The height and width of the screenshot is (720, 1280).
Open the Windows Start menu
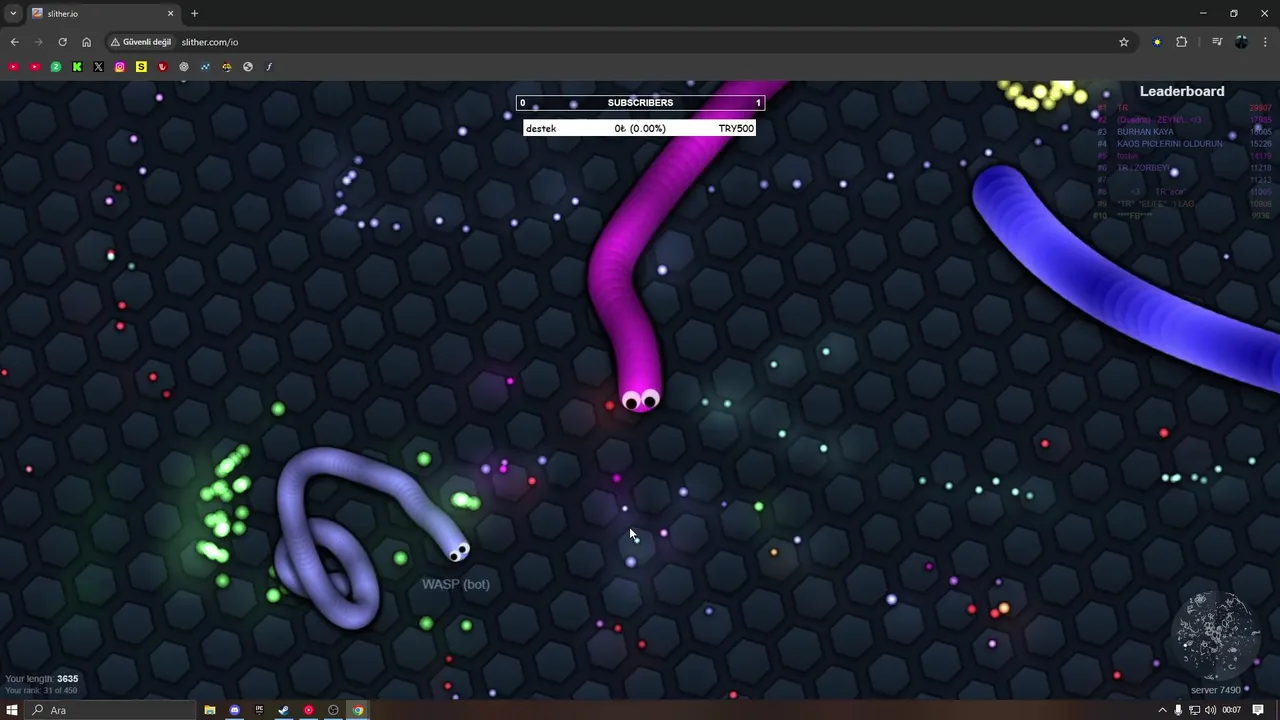point(12,710)
